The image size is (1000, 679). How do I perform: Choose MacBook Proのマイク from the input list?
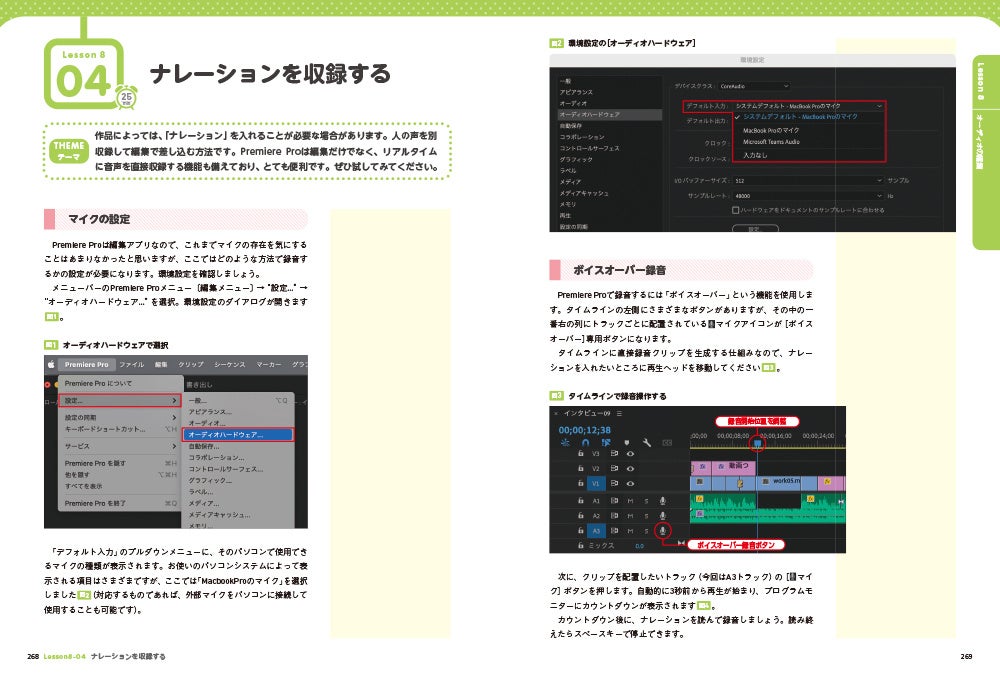point(770,130)
